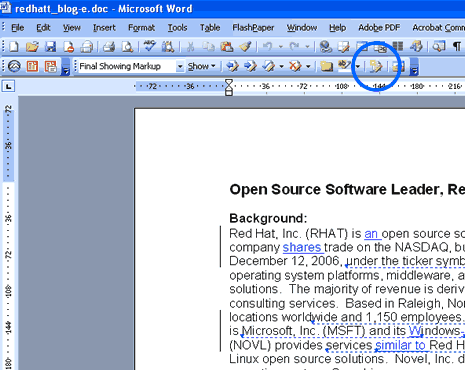Open the Drawing toolbar icon
The height and width of the screenshot is (370, 465).
[x=416, y=46]
